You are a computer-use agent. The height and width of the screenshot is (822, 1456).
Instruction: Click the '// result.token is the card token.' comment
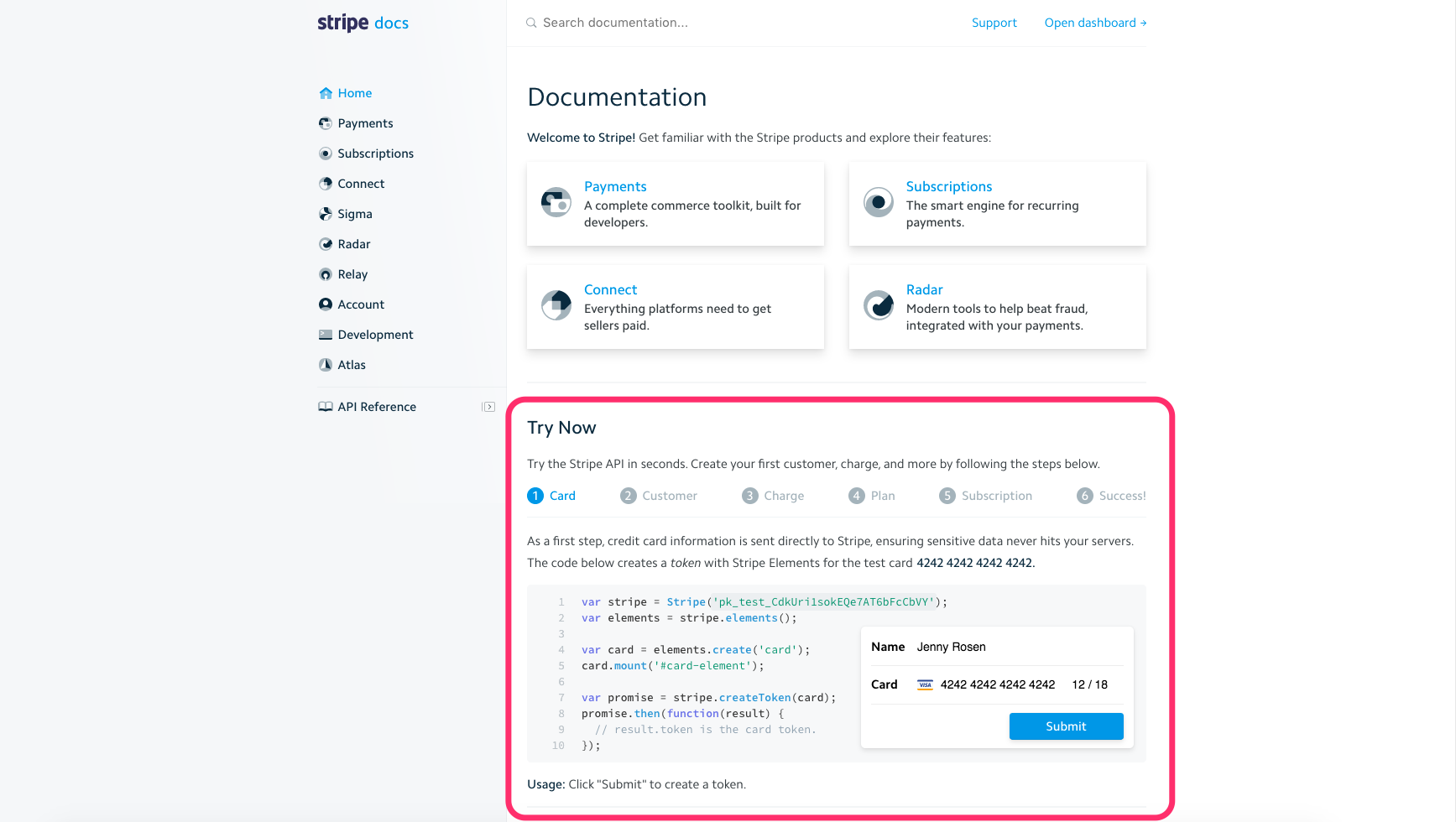point(706,730)
